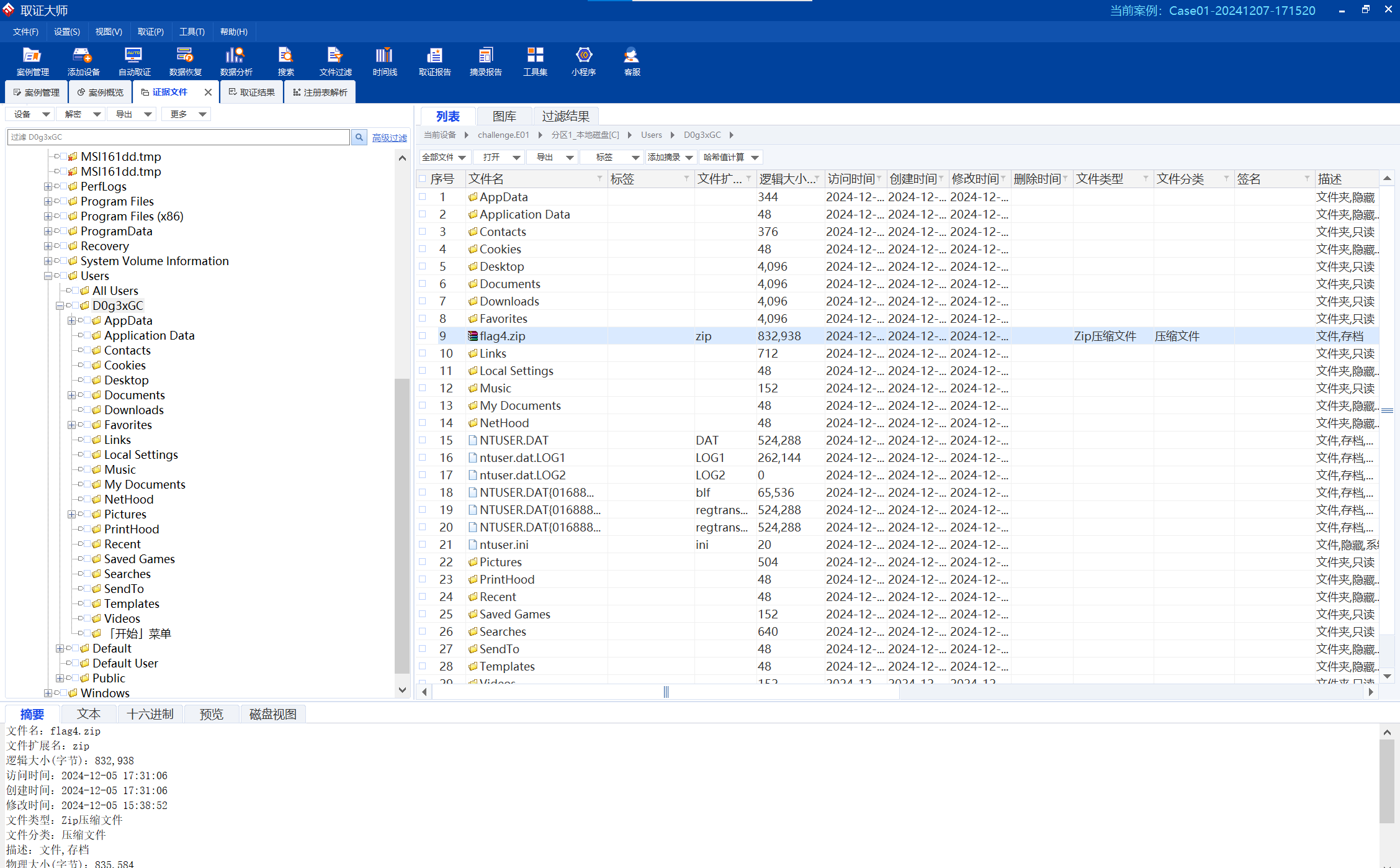This screenshot has width=1400, height=868.
Task: Close the 证据文件 tab
Action: (208, 92)
